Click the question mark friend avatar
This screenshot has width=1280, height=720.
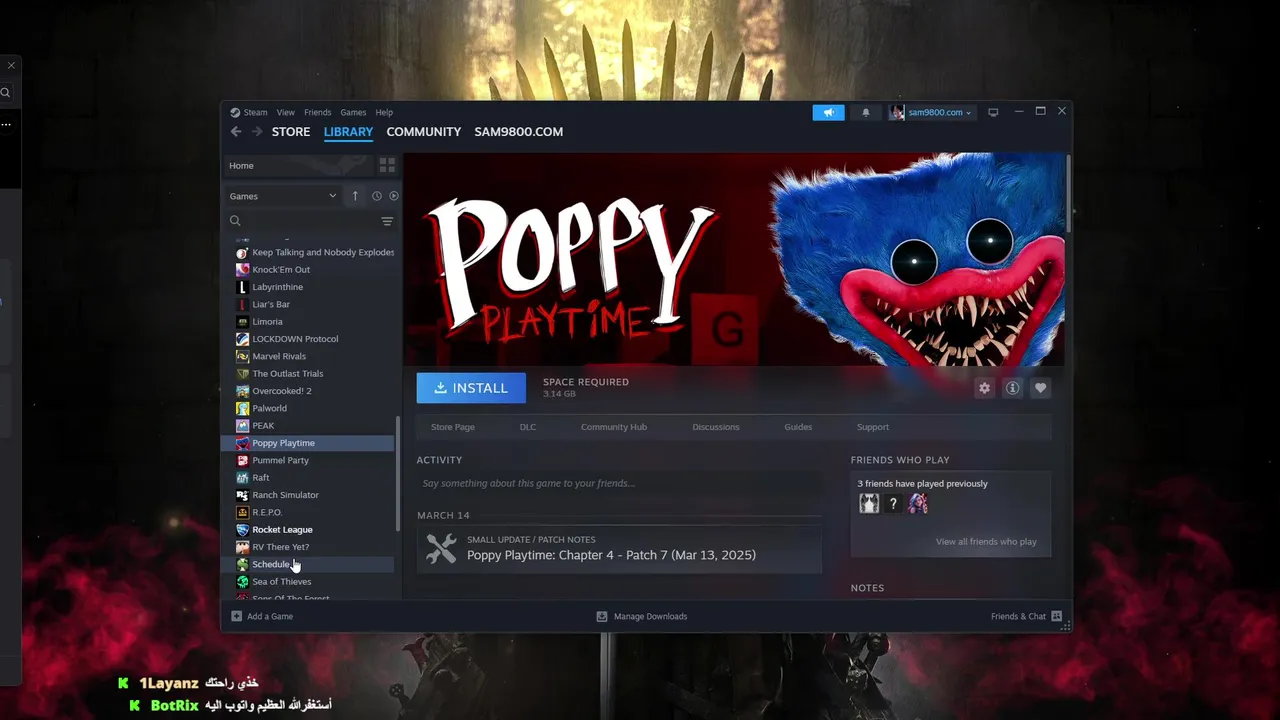click(x=893, y=504)
